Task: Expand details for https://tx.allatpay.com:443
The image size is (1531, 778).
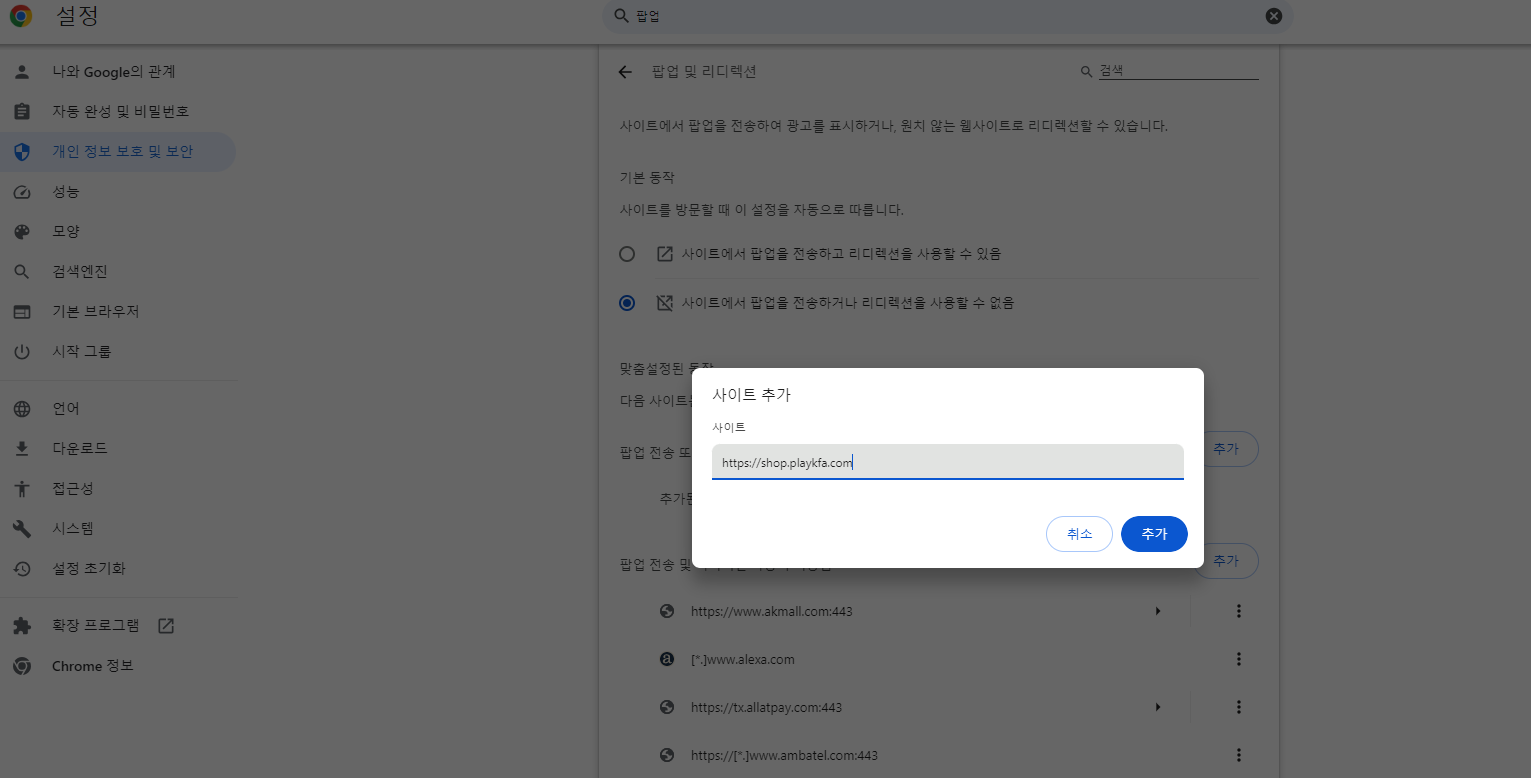Action: pos(1158,706)
